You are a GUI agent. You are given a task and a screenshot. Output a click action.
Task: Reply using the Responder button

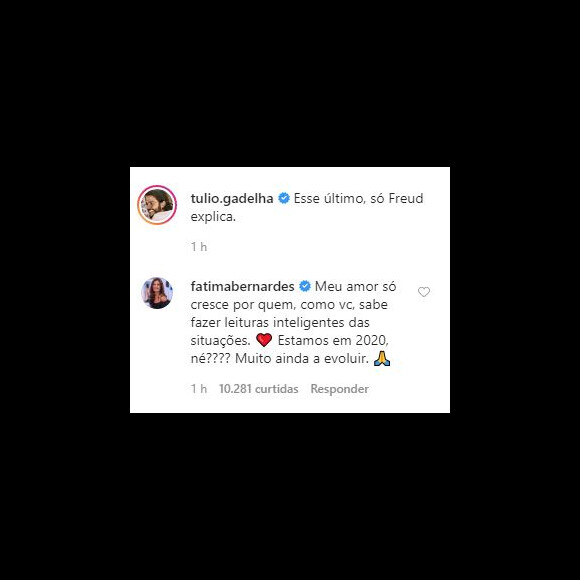point(339,389)
